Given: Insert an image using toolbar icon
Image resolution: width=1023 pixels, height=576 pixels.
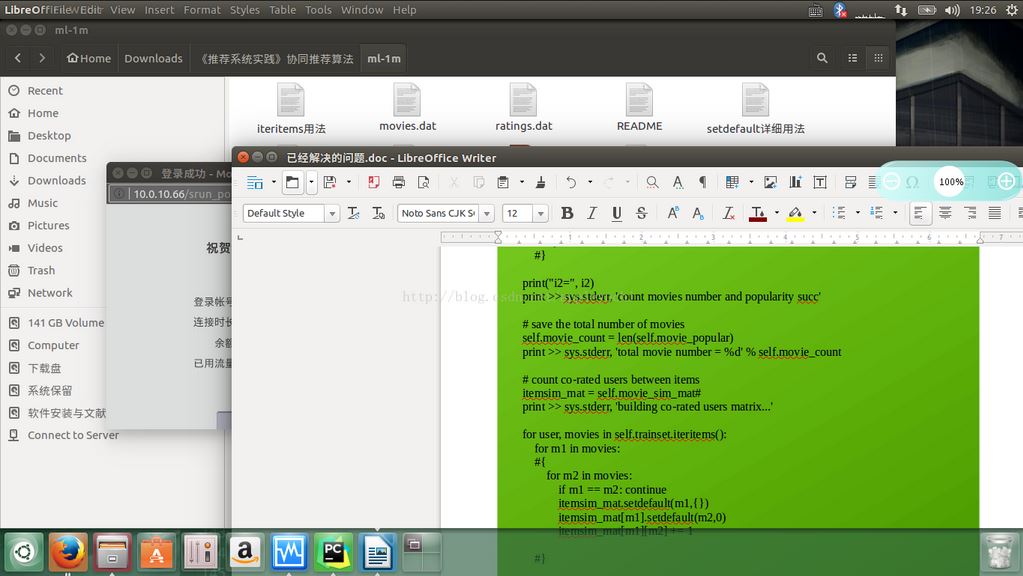Looking at the screenshot, I should point(770,182).
